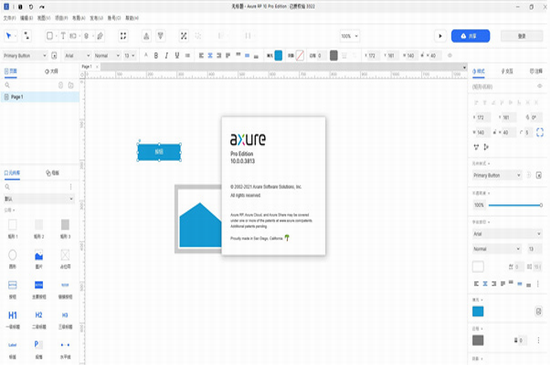The image size is (550, 365).
Task: Add a new page in the Pages pane
Action: (60, 85)
